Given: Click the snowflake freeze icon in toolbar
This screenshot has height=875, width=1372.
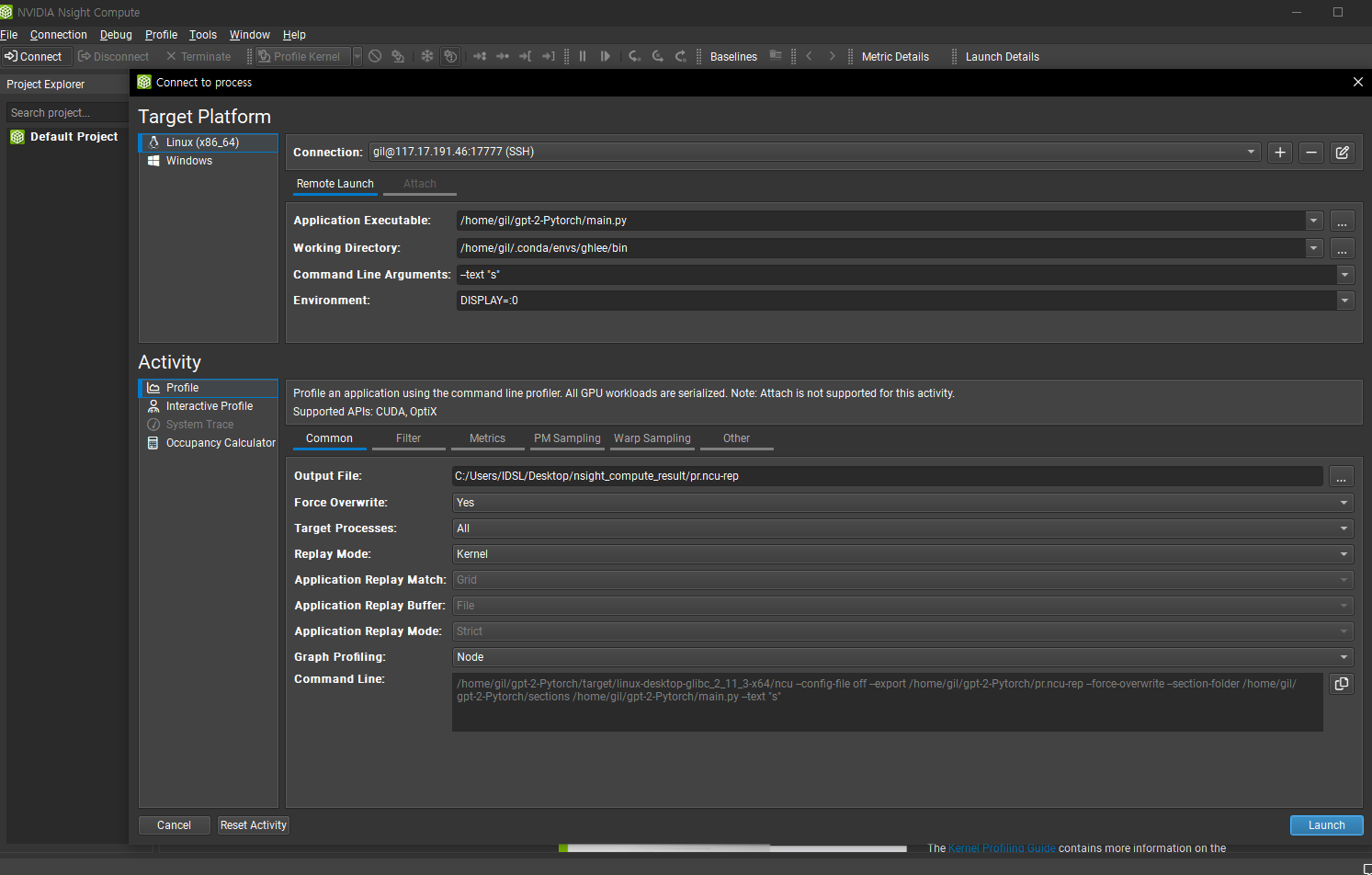Looking at the screenshot, I should pyautogui.click(x=427, y=57).
